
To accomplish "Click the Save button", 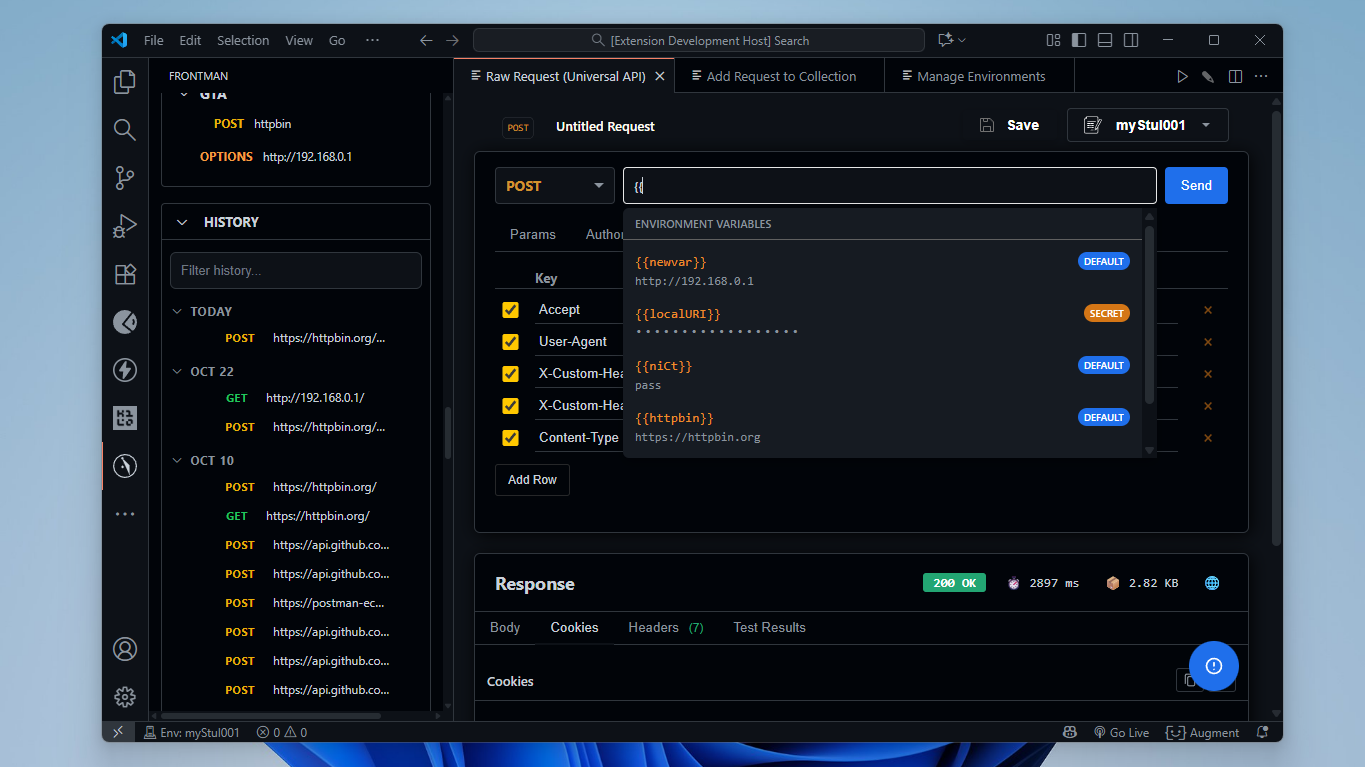I will click(1010, 125).
